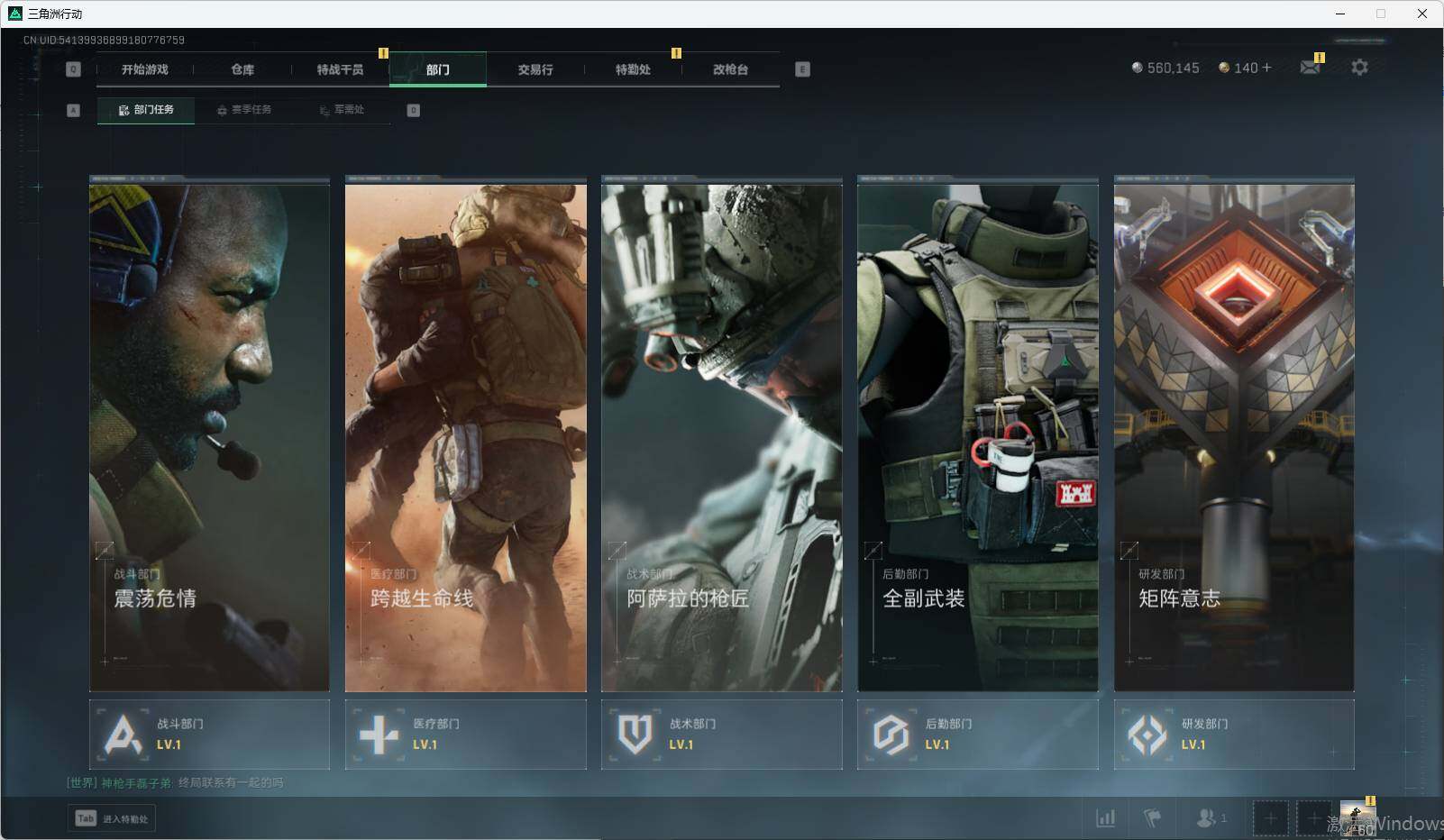Click the CN UID text
Image resolution: width=1444 pixels, height=840 pixels.
click(x=104, y=40)
